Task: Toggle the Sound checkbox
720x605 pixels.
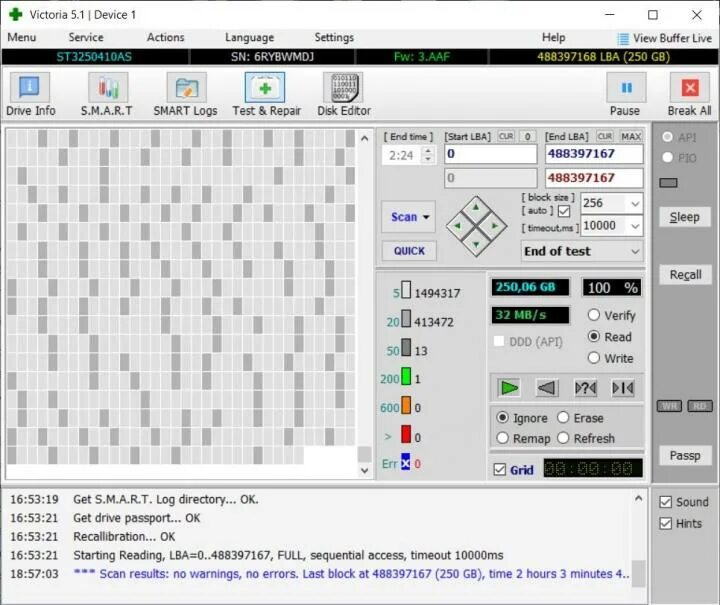Action: [665, 502]
